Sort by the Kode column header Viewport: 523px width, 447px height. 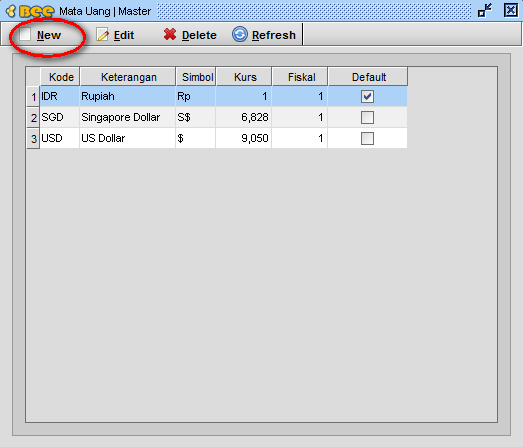click(x=60, y=77)
